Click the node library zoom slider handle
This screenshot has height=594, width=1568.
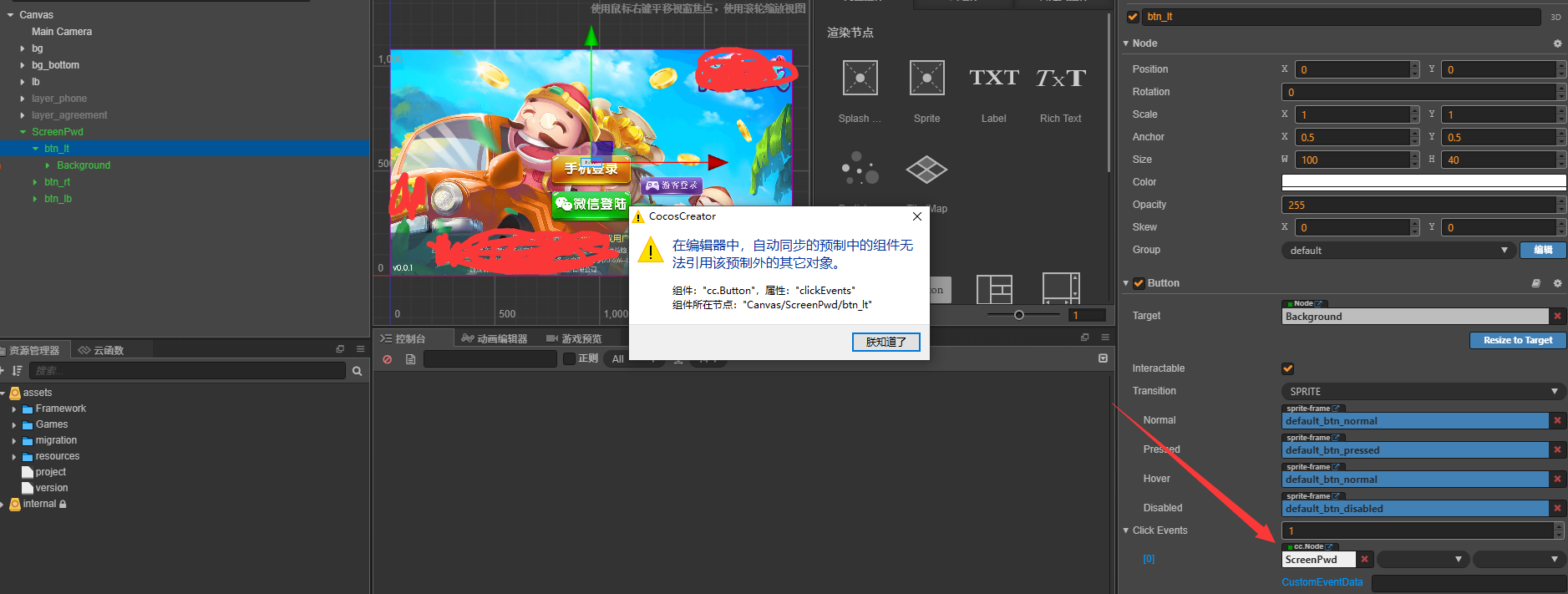click(x=1019, y=315)
